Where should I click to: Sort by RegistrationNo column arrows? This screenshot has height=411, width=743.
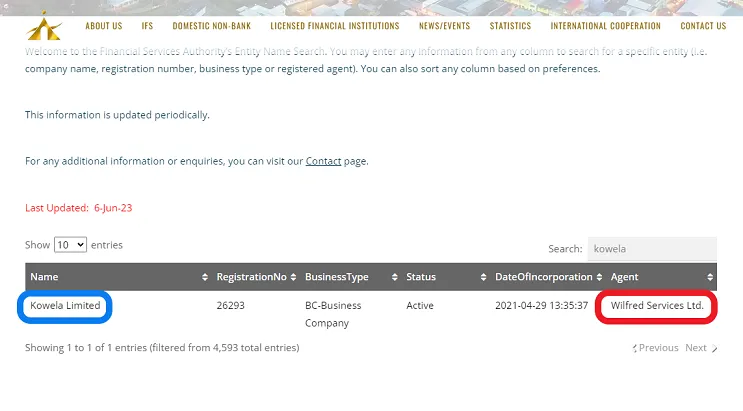pyautogui.click(x=293, y=277)
